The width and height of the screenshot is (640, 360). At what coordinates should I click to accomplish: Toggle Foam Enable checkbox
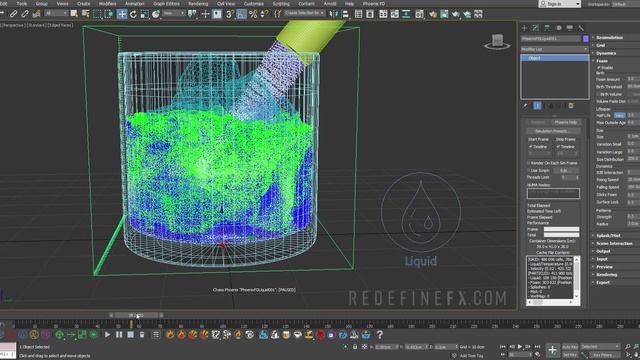coord(599,67)
